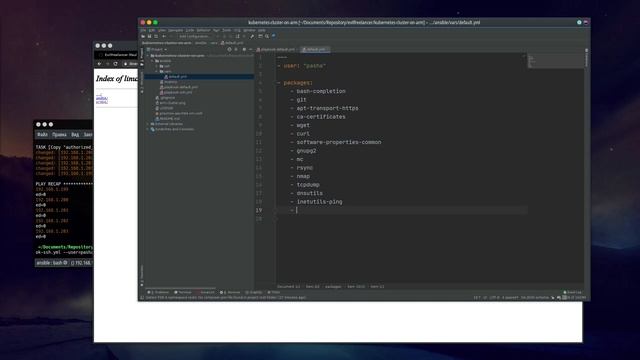Expand External Libraries in project tree

(x=148, y=124)
